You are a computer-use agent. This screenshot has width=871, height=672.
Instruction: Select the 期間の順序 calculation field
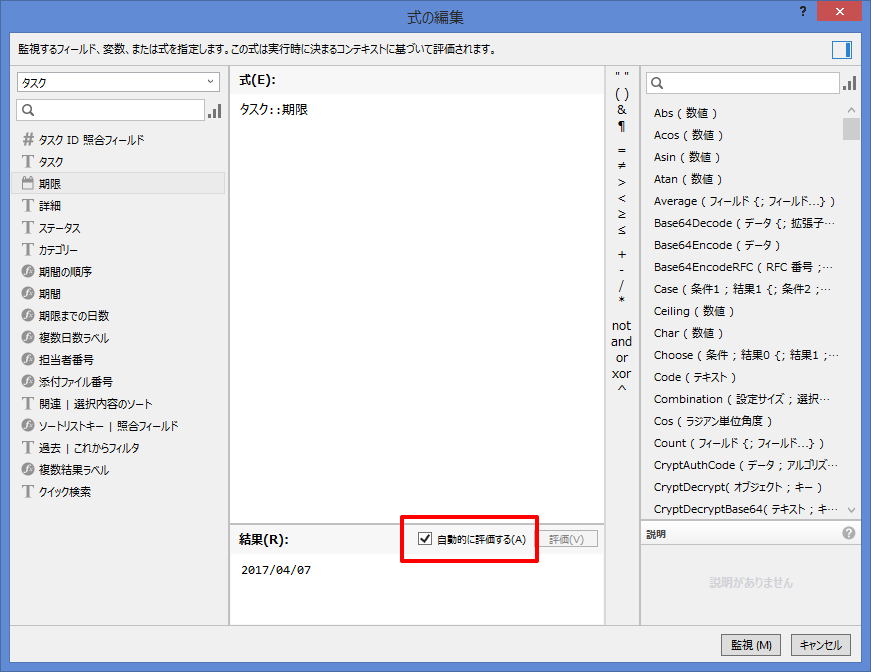pyautogui.click(x=118, y=272)
